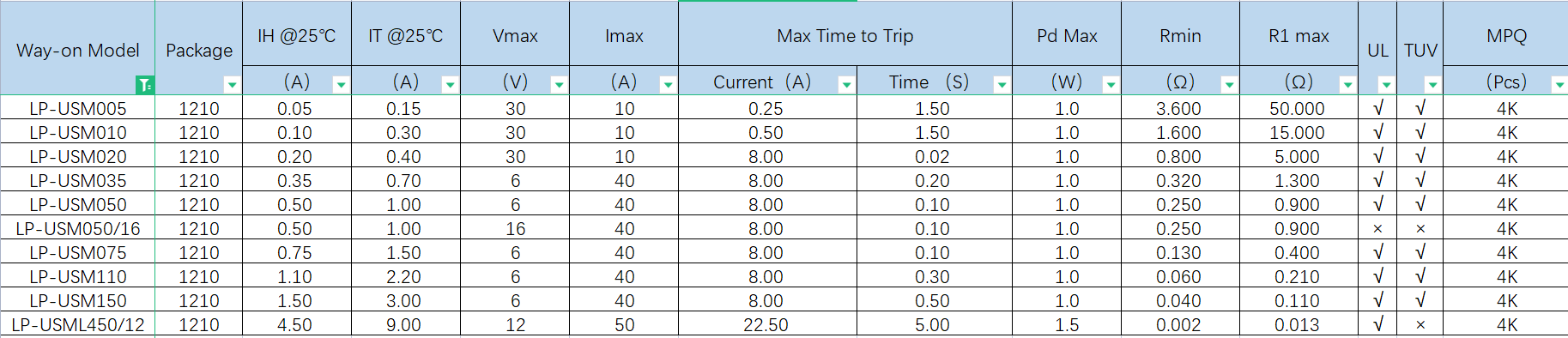Click the LP-USML450/12 model cell
The image size is (1568, 338).
tap(78, 325)
